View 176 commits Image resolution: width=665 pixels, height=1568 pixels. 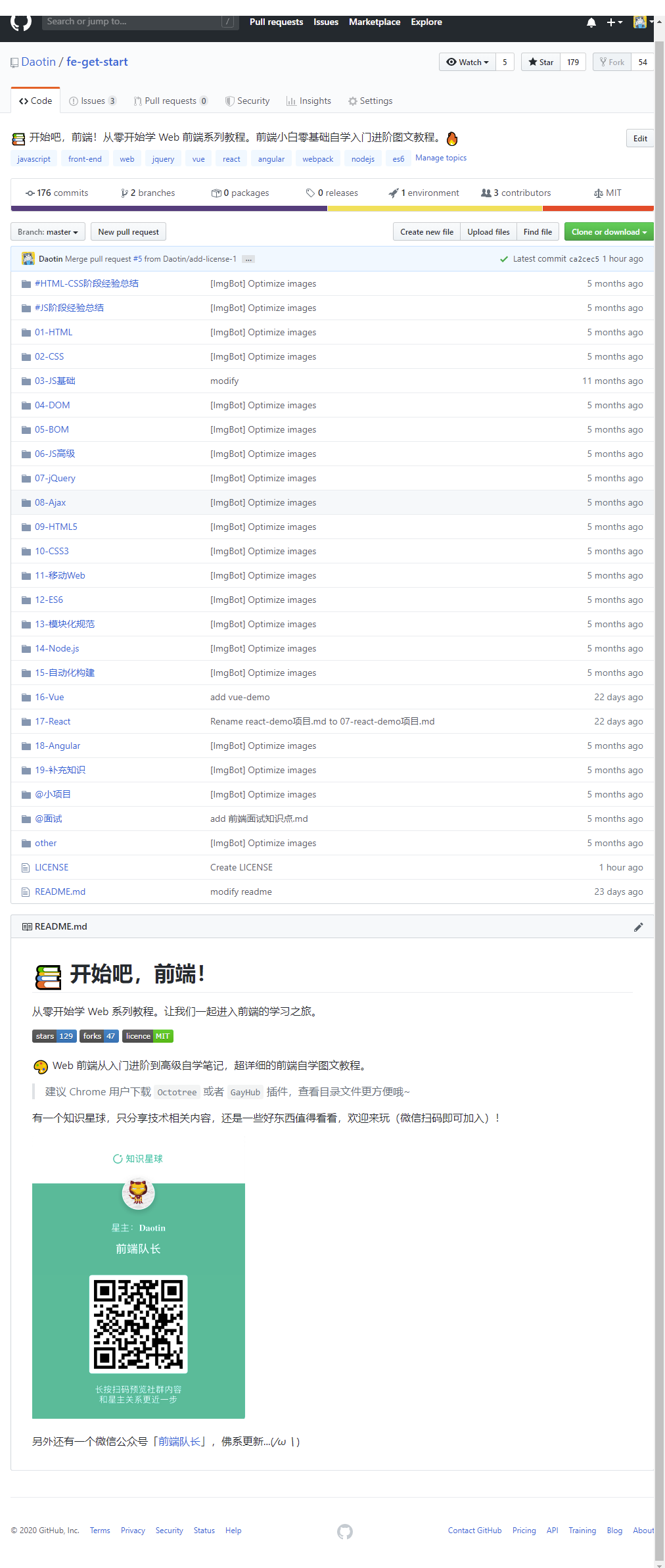coord(57,193)
